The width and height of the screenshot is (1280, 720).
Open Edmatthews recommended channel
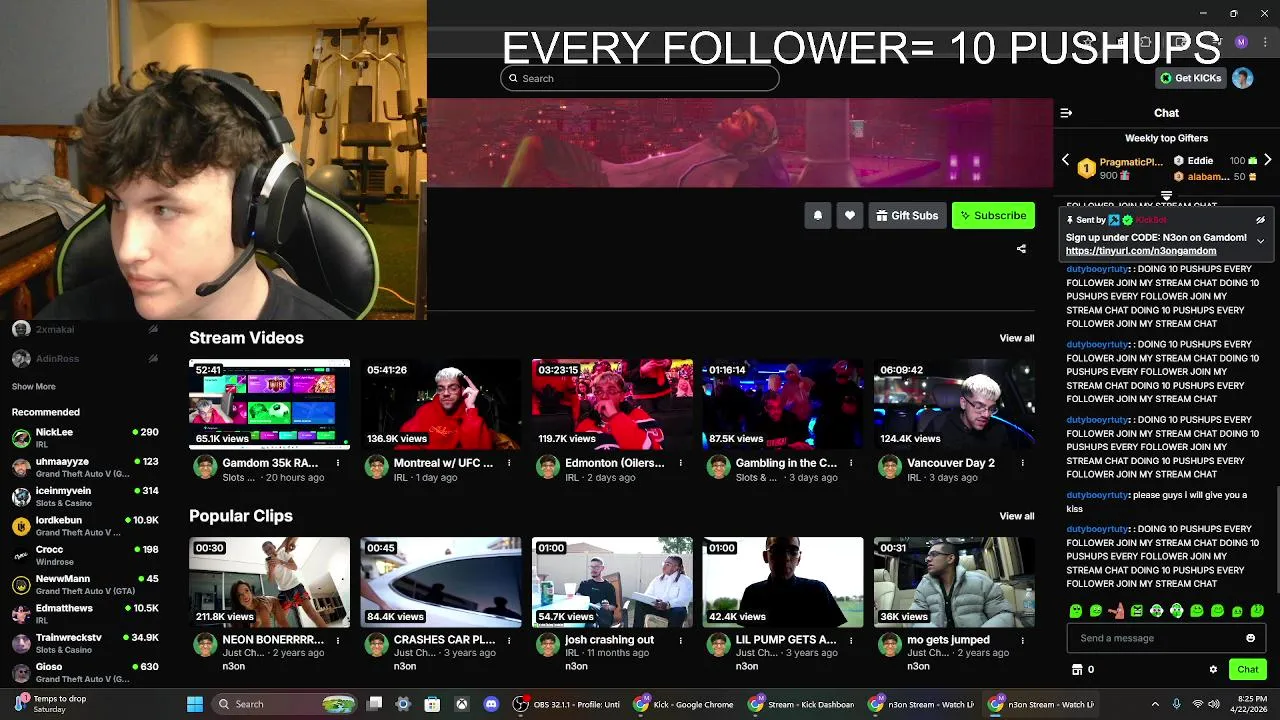pos(85,614)
